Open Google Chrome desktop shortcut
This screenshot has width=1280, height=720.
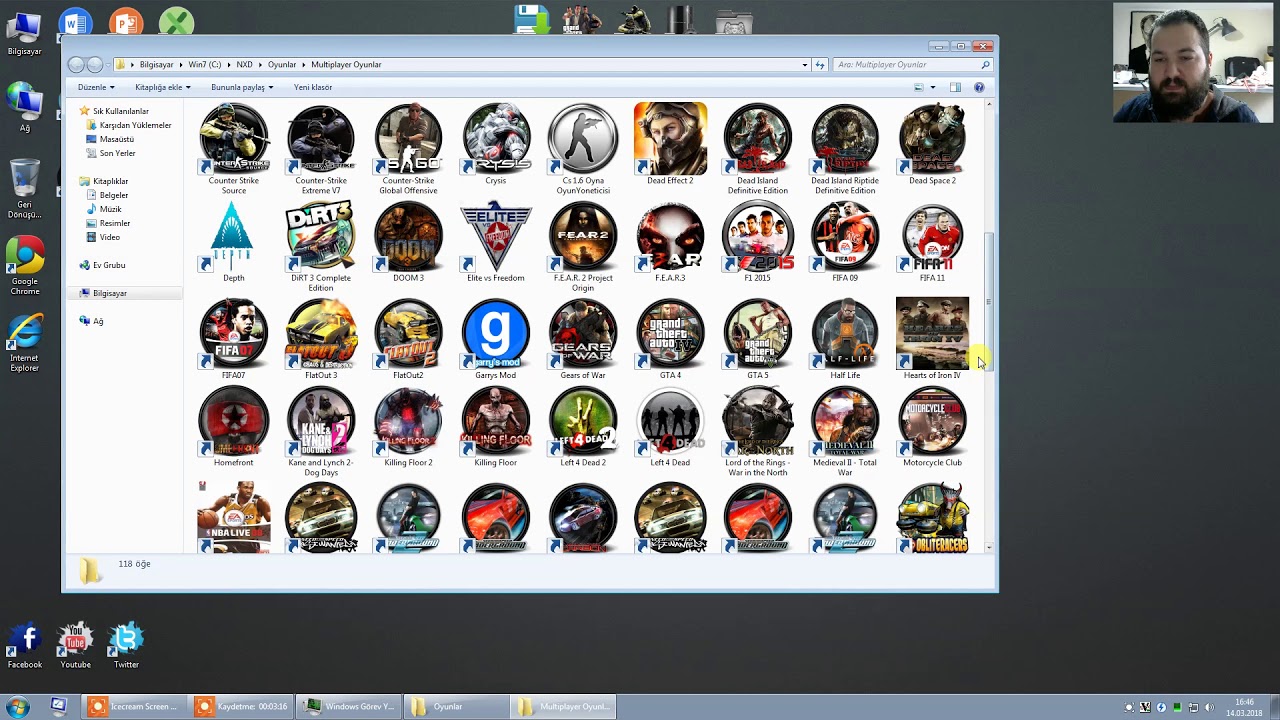coord(25,266)
